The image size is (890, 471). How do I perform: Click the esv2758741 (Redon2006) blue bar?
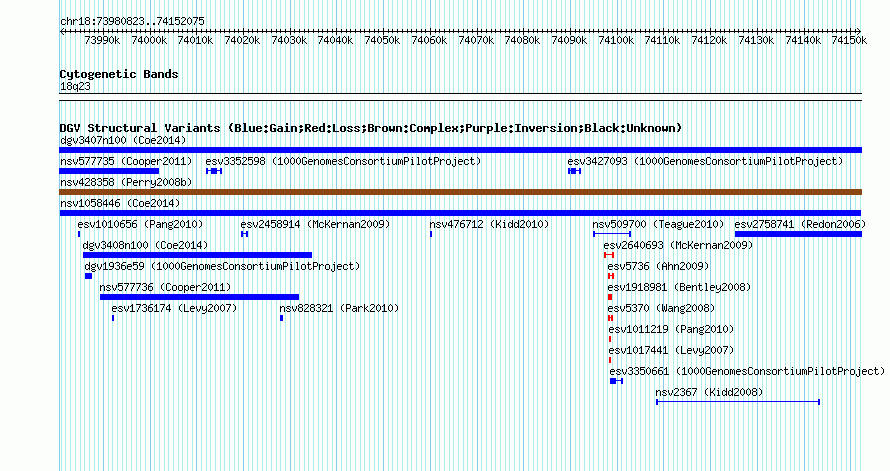pos(798,234)
